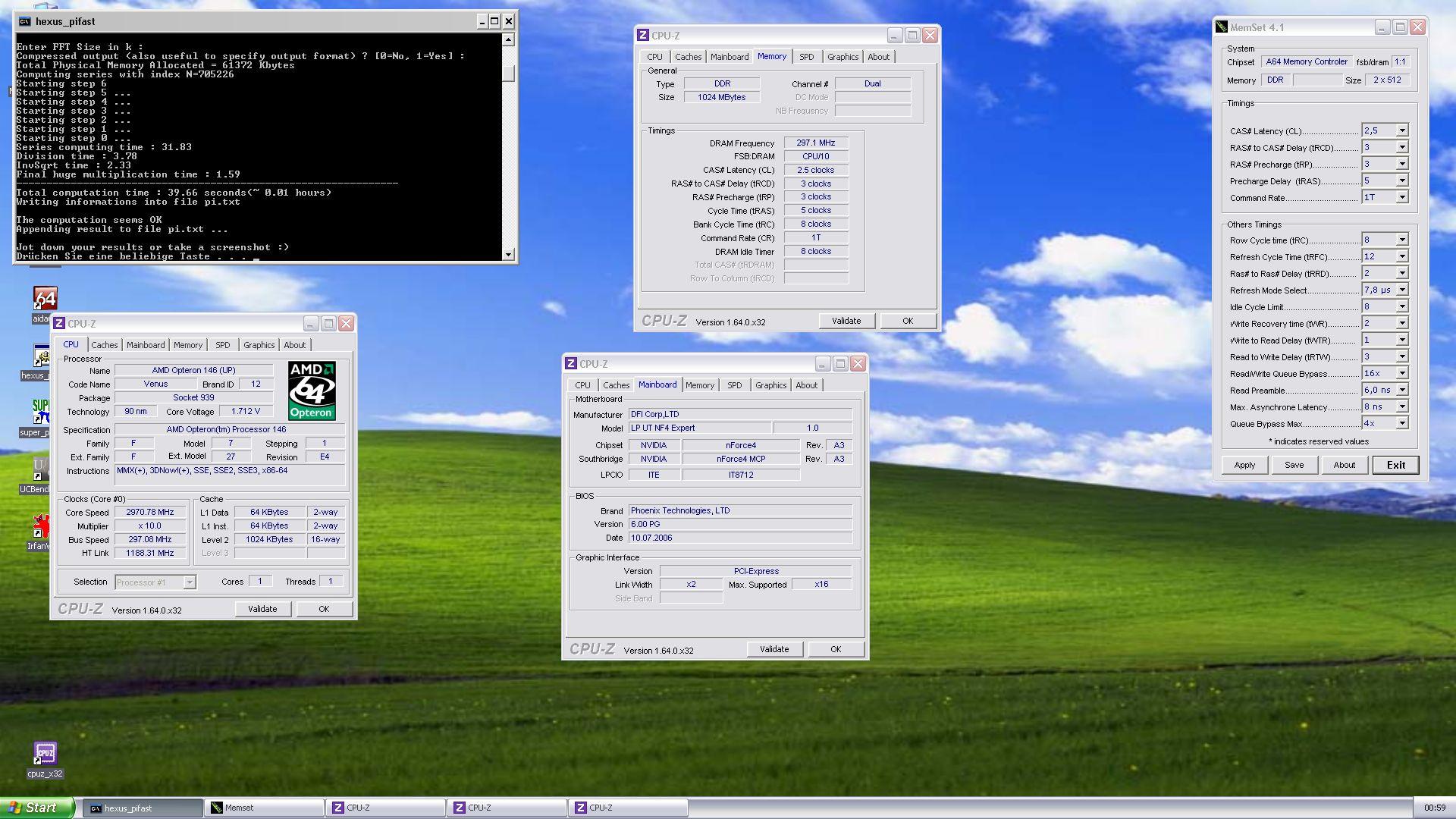Image resolution: width=1456 pixels, height=819 pixels.
Task: Open the AIDA64 desktop icon
Action: (44, 299)
